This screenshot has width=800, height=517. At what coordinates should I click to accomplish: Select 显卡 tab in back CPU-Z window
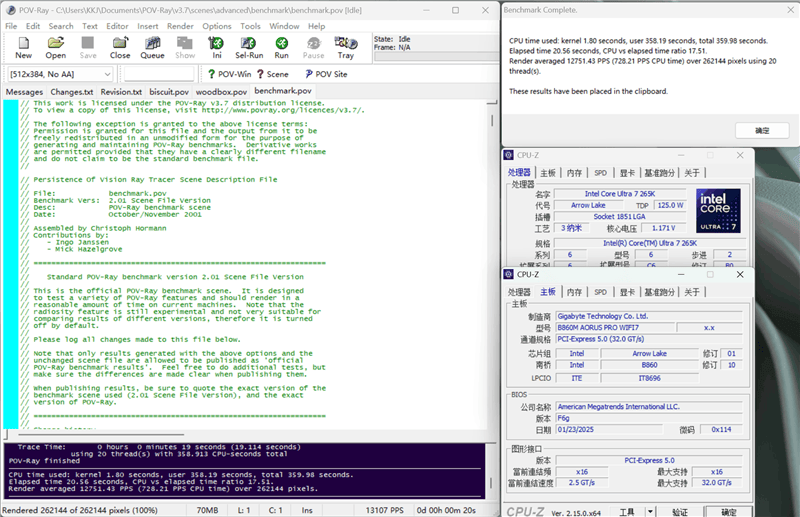coord(627,173)
